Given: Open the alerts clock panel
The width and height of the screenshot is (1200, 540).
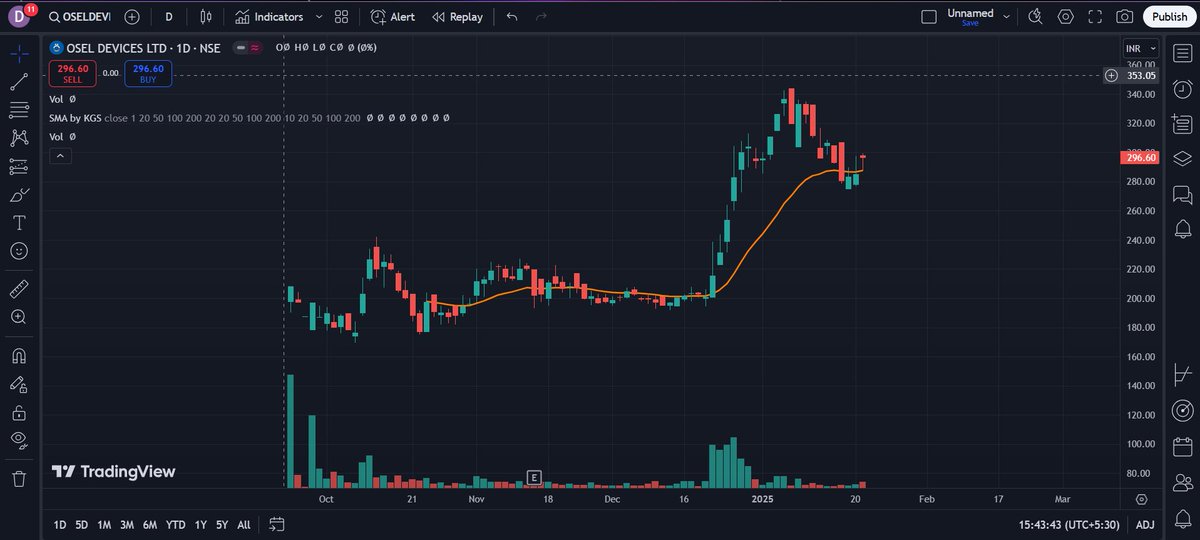Looking at the screenshot, I should 1182,87.
